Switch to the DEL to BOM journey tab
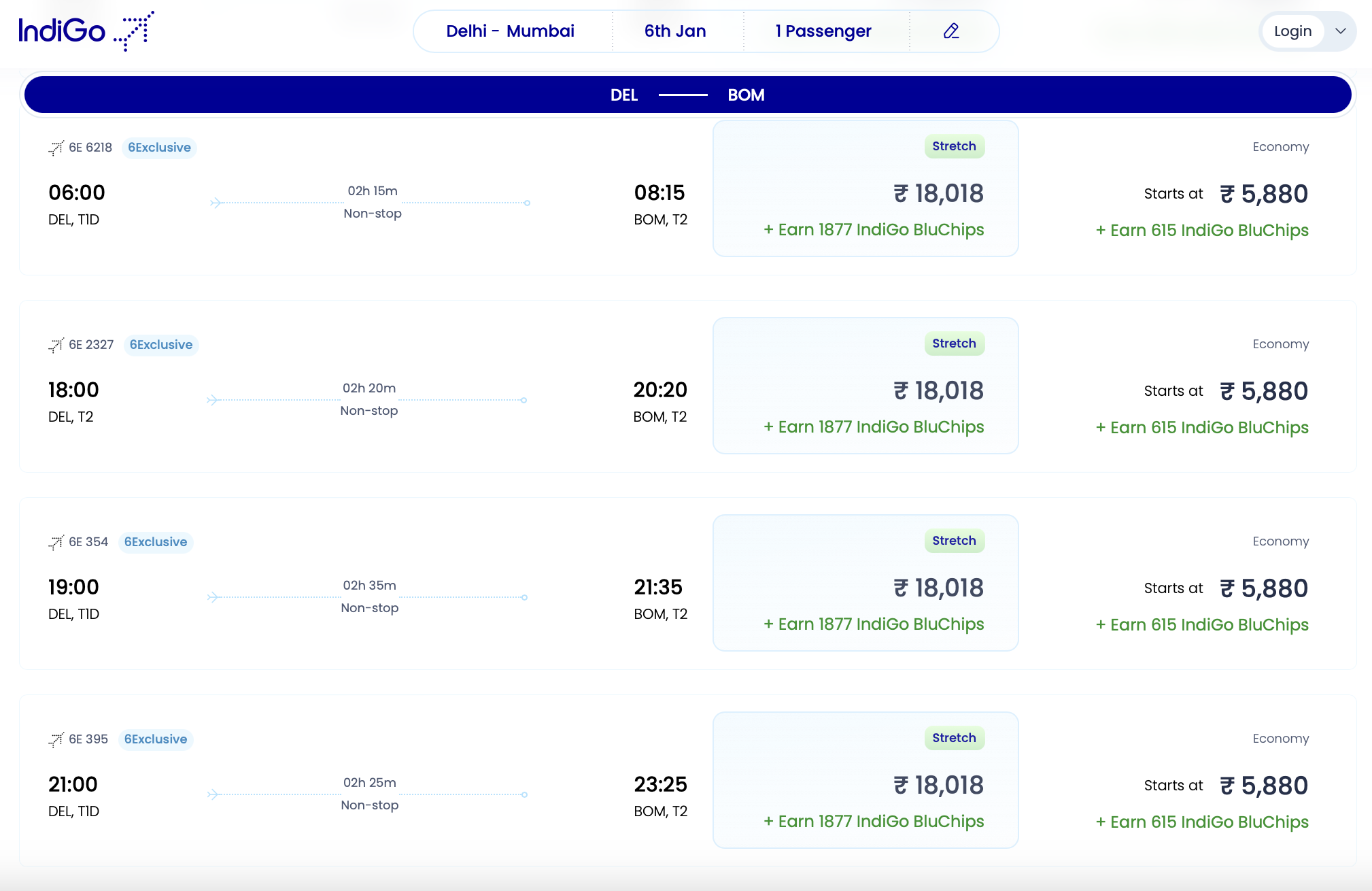Image resolution: width=1372 pixels, height=891 pixels. click(x=687, y=95)
